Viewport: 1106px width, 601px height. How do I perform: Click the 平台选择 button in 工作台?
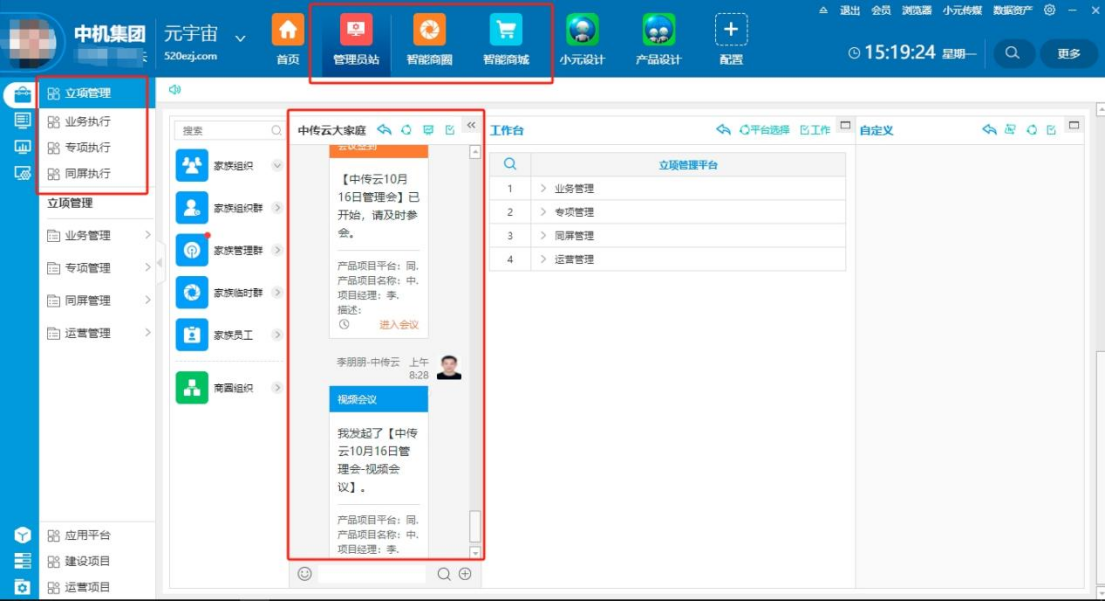point(764,130)
